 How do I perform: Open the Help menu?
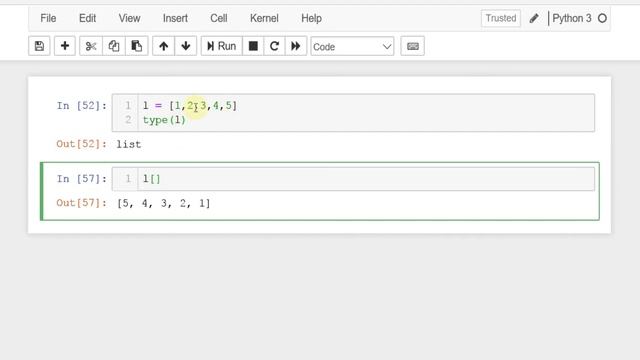[x=311, y=18]
